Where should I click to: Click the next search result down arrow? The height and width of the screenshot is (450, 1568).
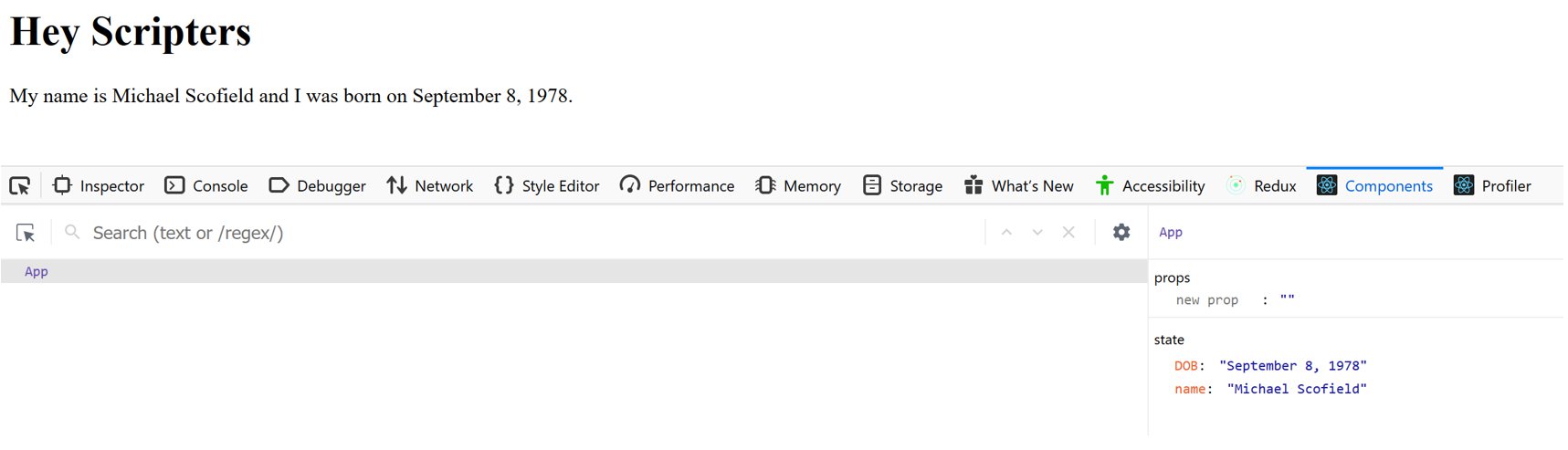[x=1037, y=233]
